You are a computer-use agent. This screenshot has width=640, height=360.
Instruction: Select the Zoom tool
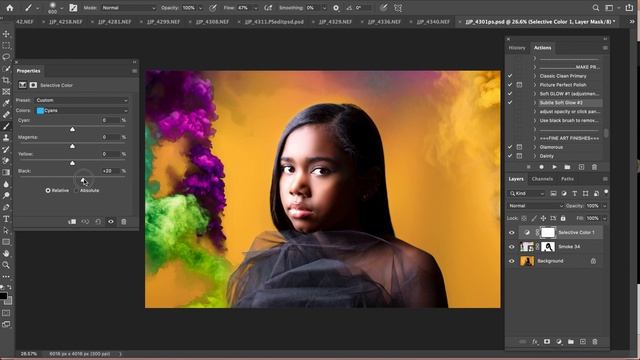[6, 265]
